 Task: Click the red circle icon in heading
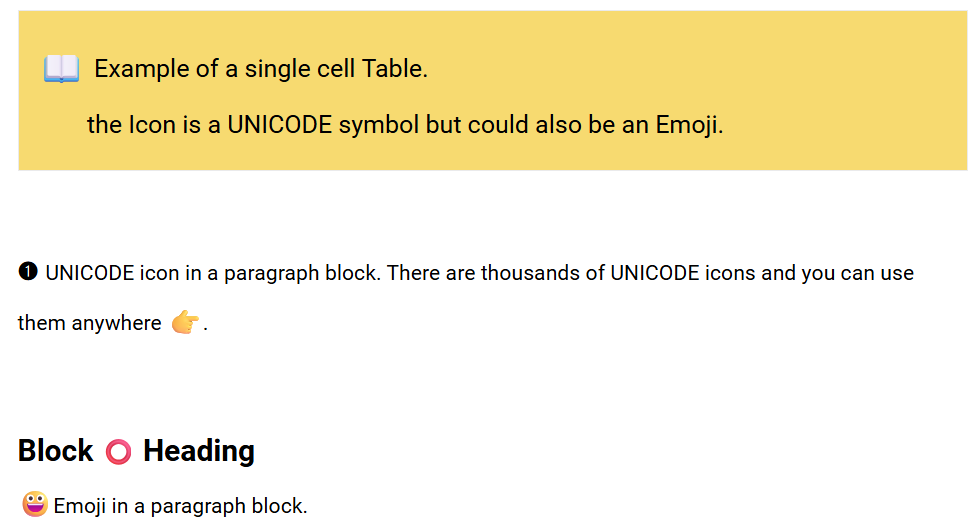pyautogui.click(x=118, y=452)
